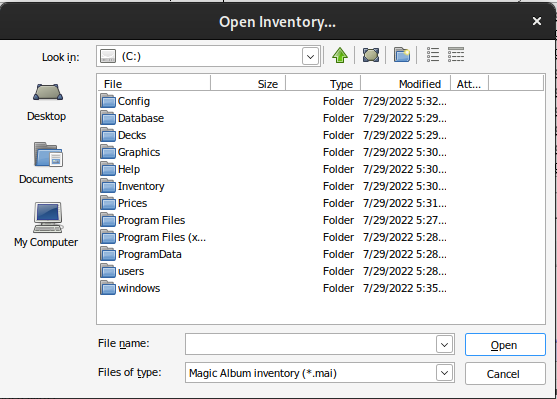
Task: Click the Help folder icon
Action: point(108,169)
